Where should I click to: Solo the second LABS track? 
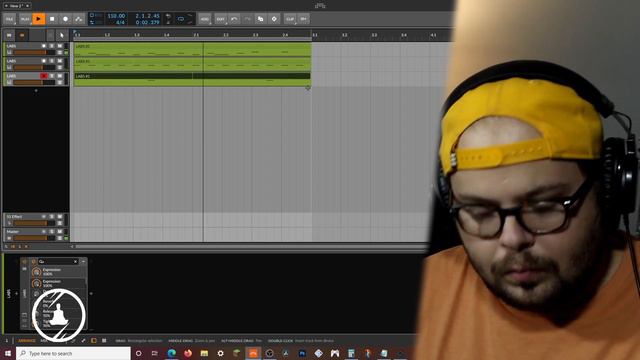(x=52, y=61)
